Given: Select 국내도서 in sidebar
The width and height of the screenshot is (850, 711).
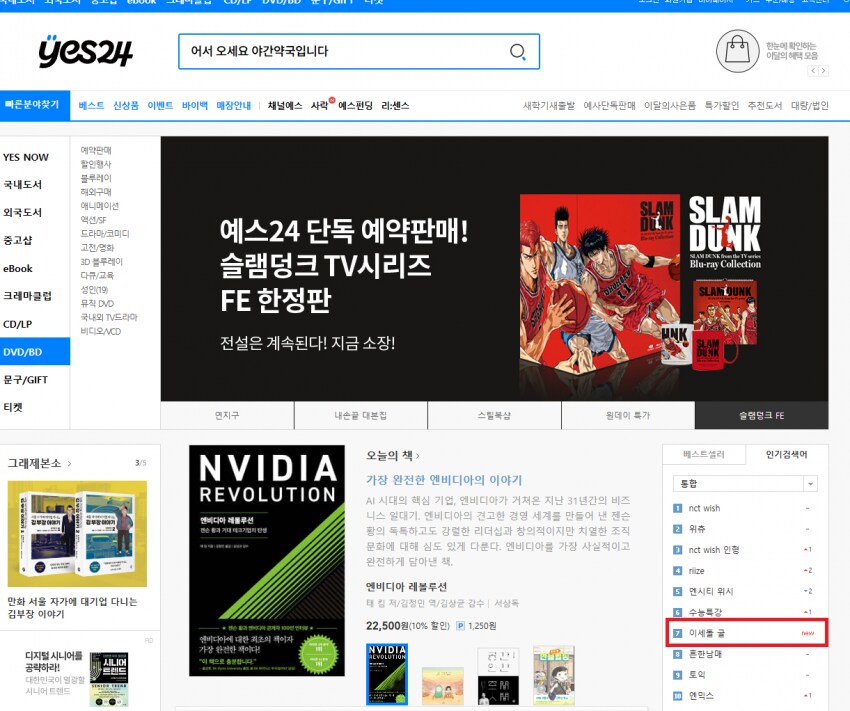Looking at the screenshot, I should [x=22, y=185].
